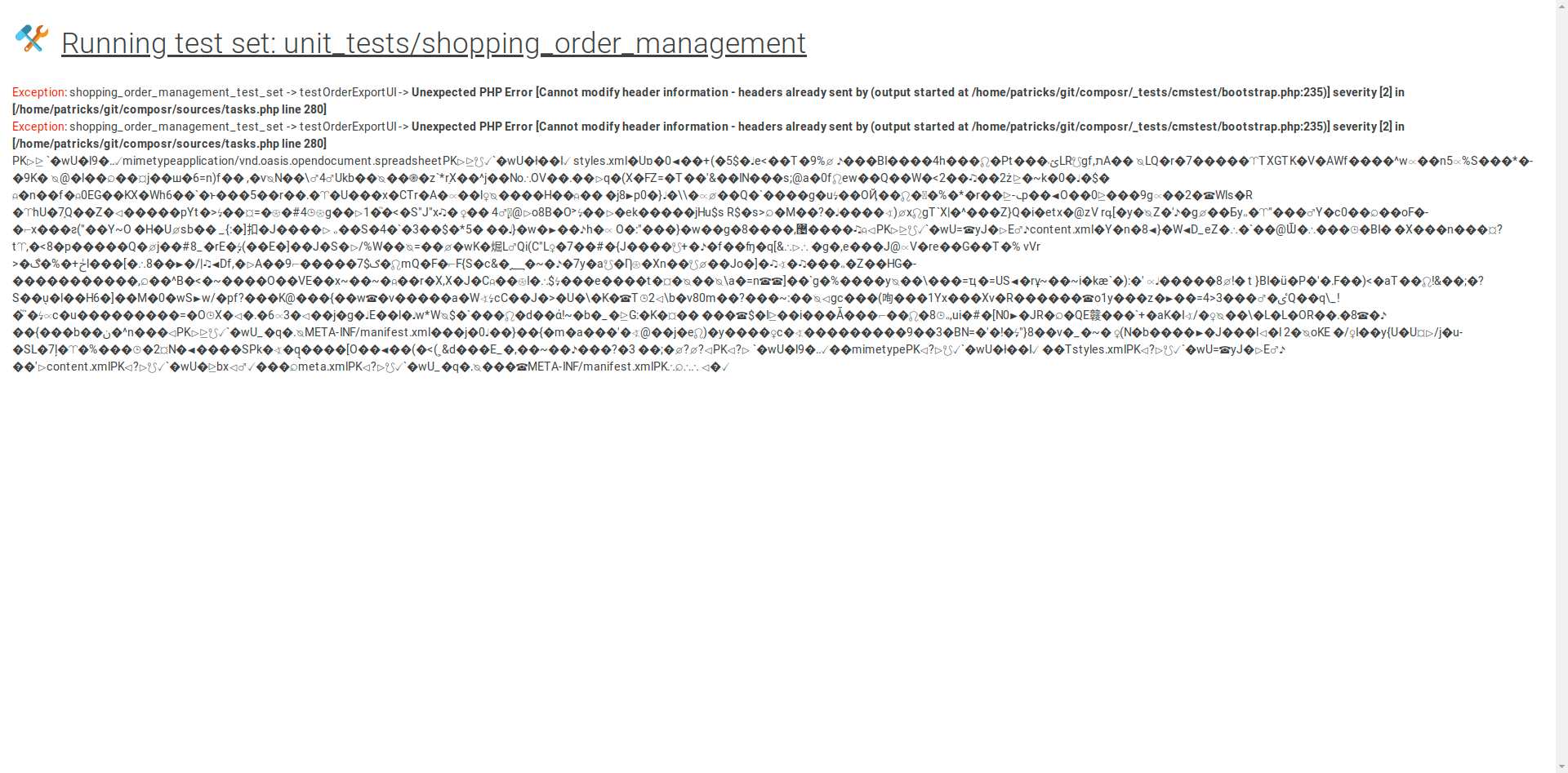Click the first 'severity [2] in' text
Viewport: 1568px width, 773px height.
pos(1368,92)
